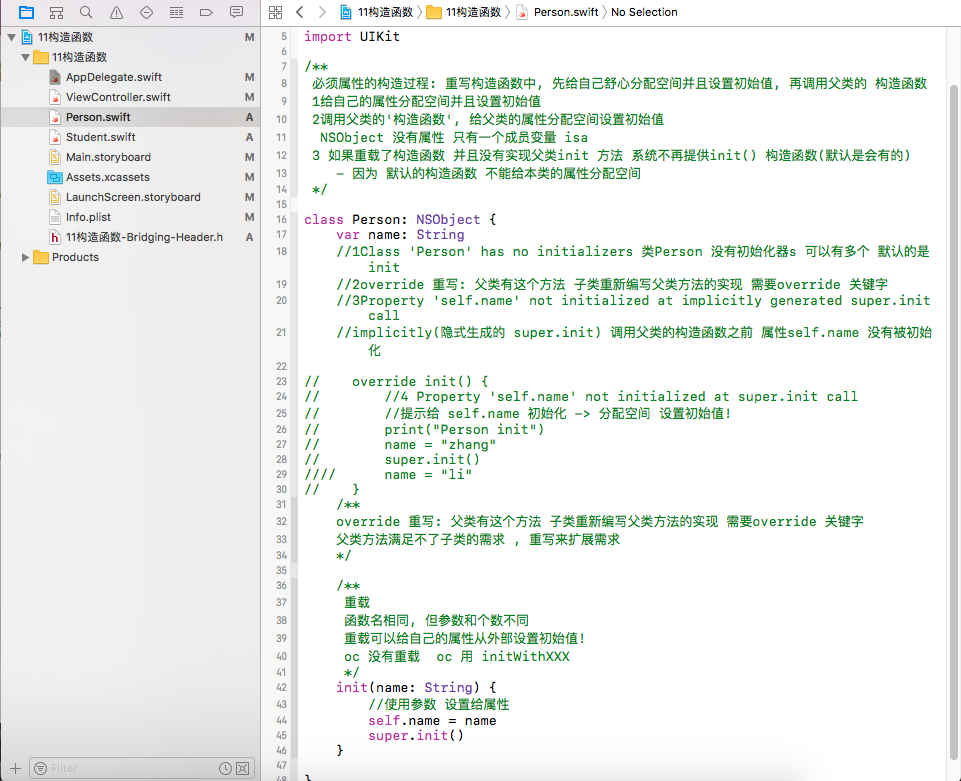Open the Find navigator magnifier icon
This screenshot has width=961, height=781.
click(x=86, y=12)
